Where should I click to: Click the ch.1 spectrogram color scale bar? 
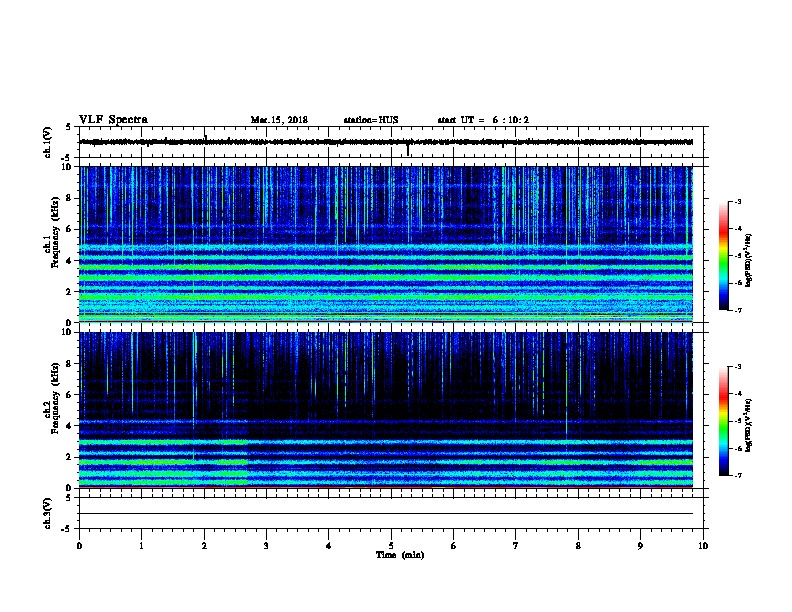723,255
